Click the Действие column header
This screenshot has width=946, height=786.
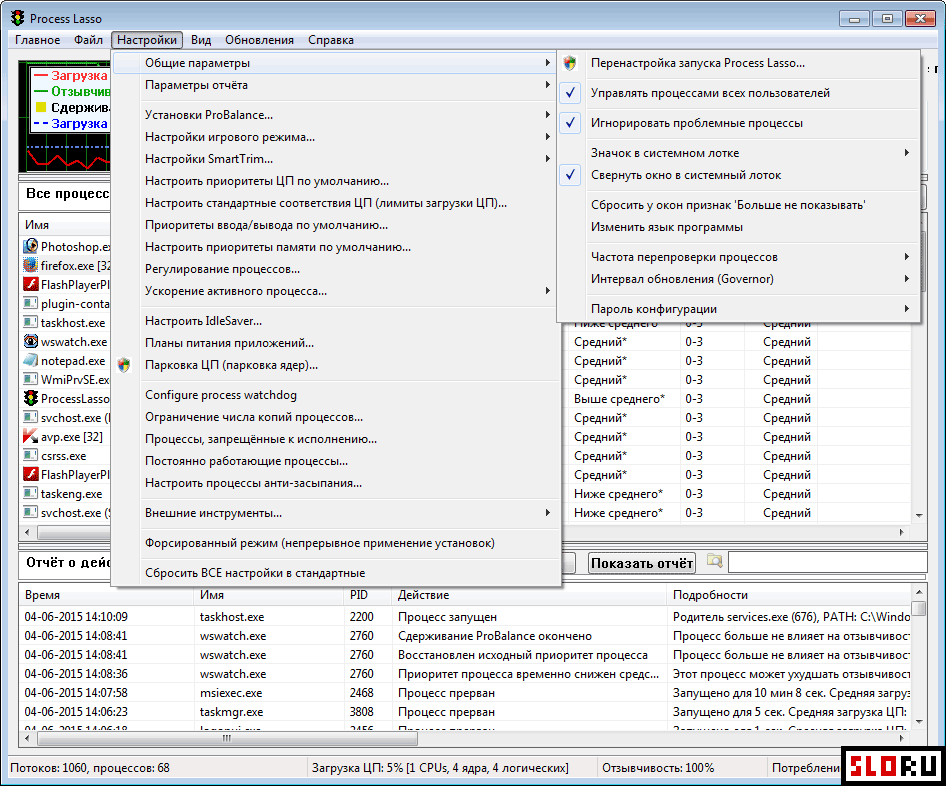tap(530, 595)
